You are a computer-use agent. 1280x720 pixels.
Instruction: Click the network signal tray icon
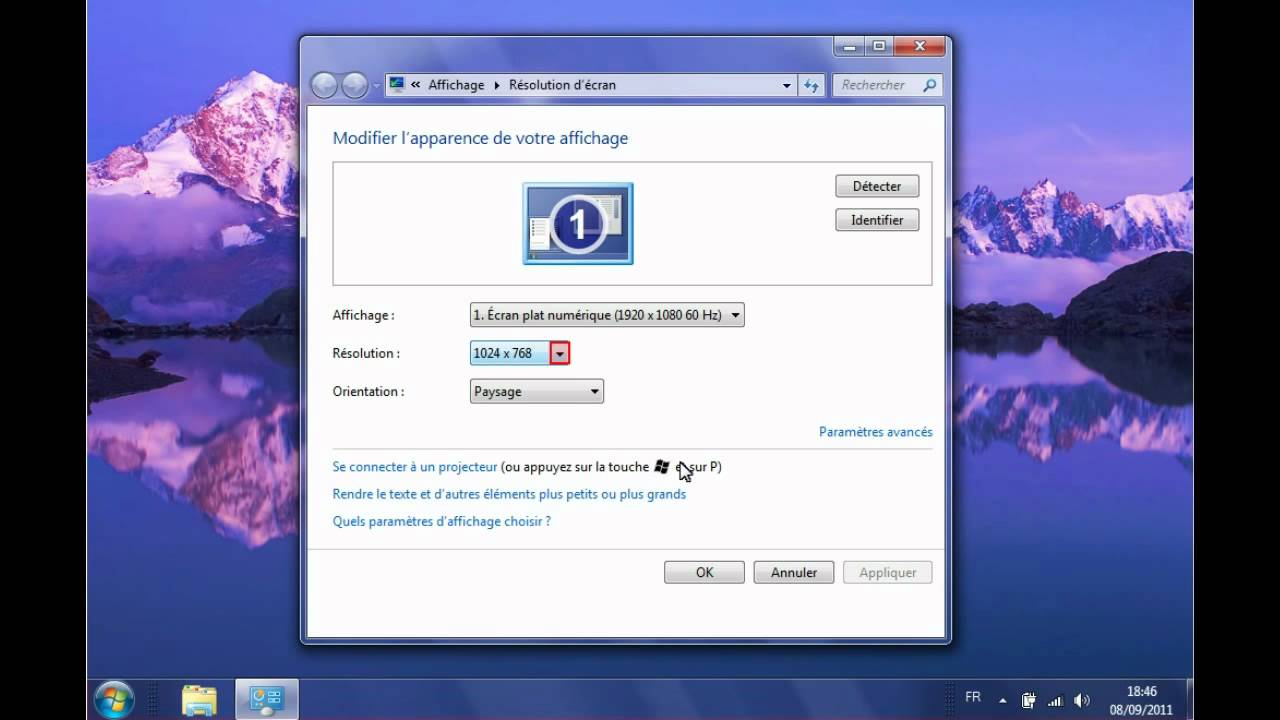pos(1056,699)
